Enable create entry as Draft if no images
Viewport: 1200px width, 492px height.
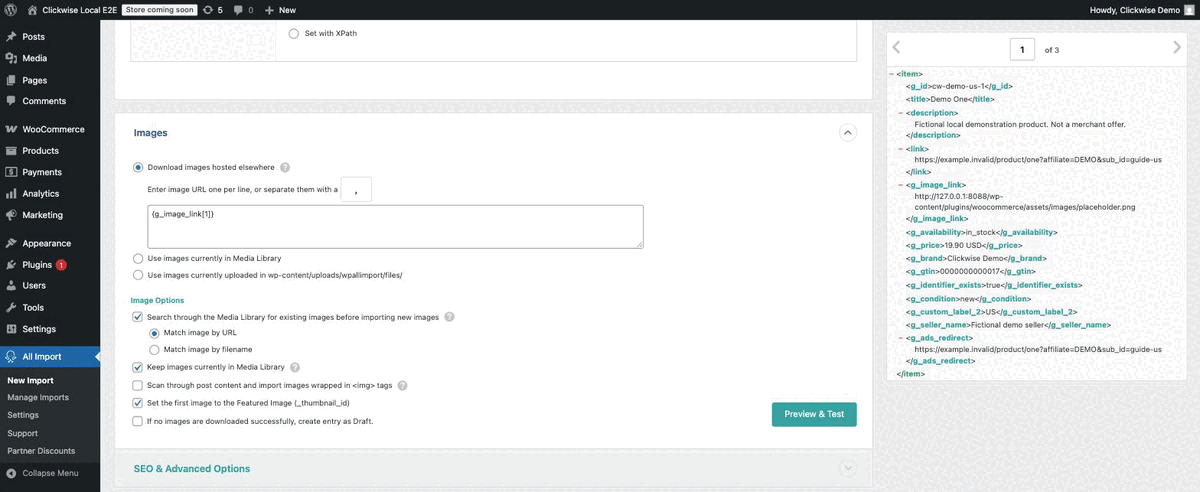(x=138, y=421)
